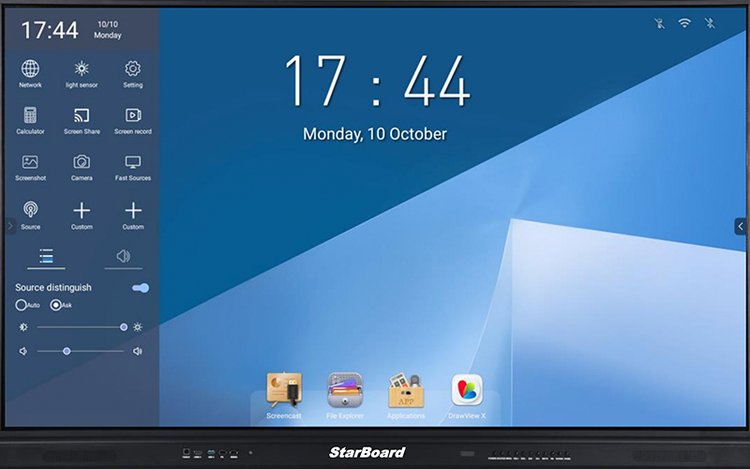Open the Camera
Screen dimensions: 750x469
(x=82, y=167)
